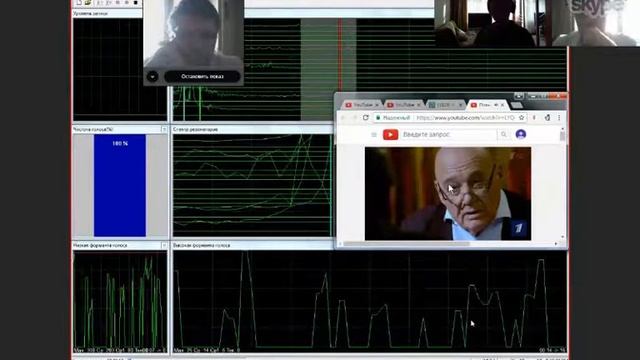Click the Chrome vertical scrollbar up arrow
Viewport: 640px width, 360px height.
562,129
